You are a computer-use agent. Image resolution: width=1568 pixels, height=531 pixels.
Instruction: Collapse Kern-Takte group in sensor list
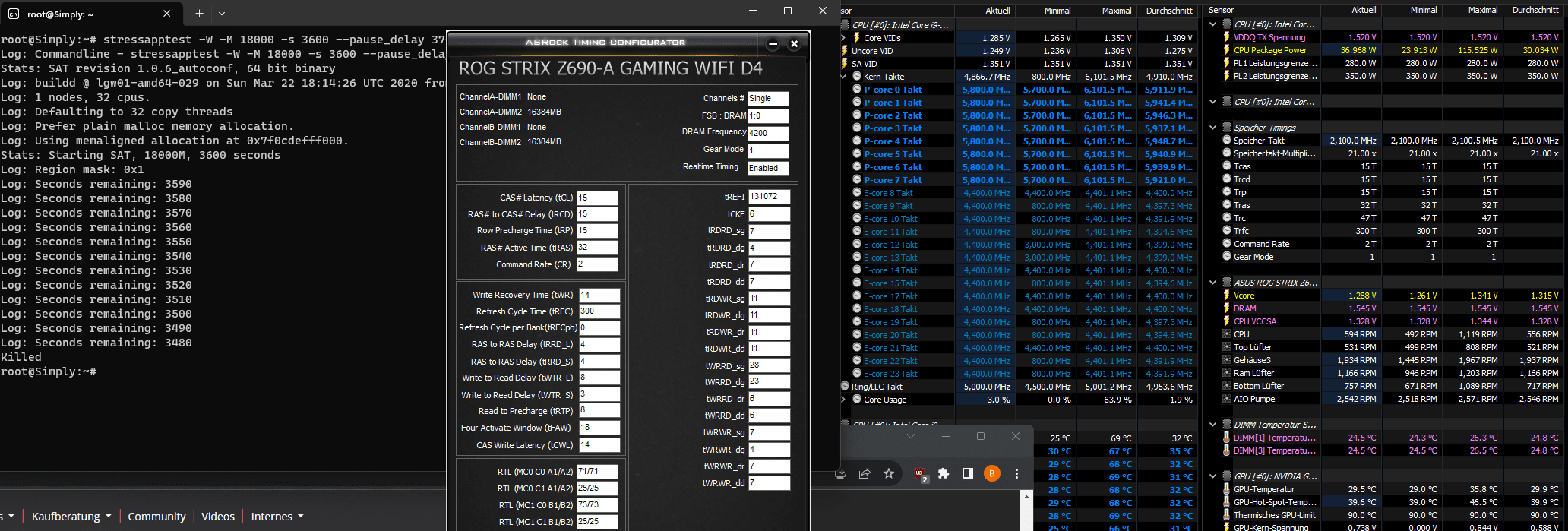(843, 77)
